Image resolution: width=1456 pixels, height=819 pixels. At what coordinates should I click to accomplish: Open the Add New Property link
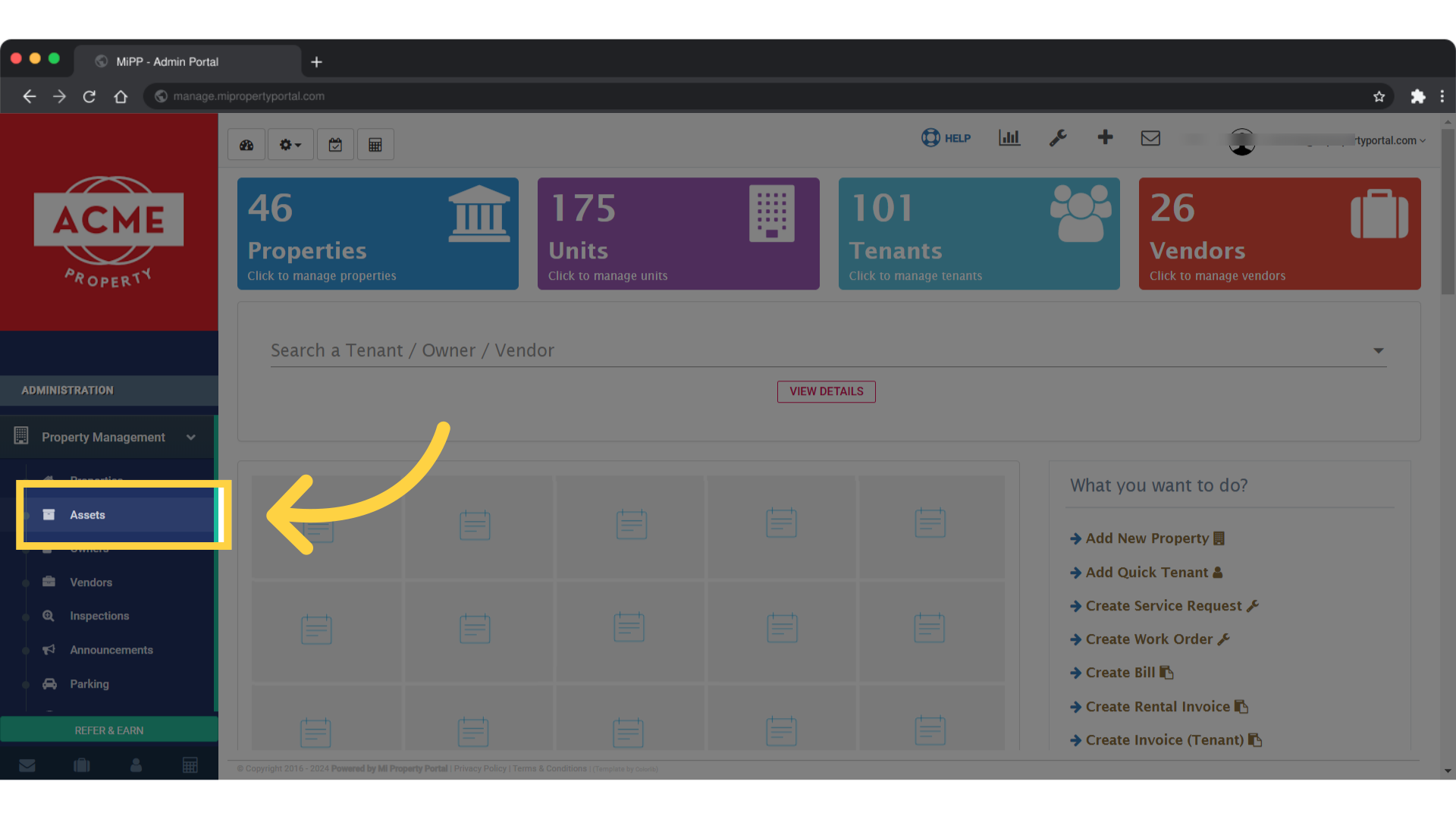click(1147, 538)
